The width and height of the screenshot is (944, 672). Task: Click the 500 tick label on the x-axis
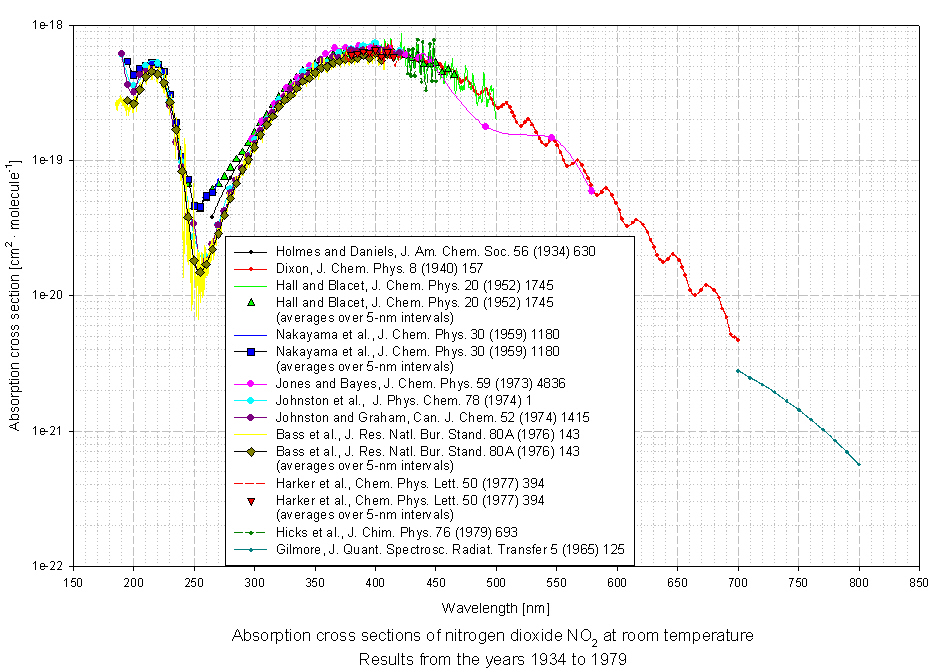(x=496, y=584)
